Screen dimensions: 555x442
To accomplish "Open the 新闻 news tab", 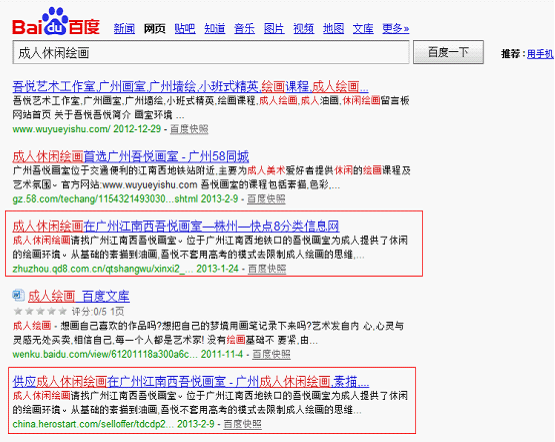I will click(124, 29).
